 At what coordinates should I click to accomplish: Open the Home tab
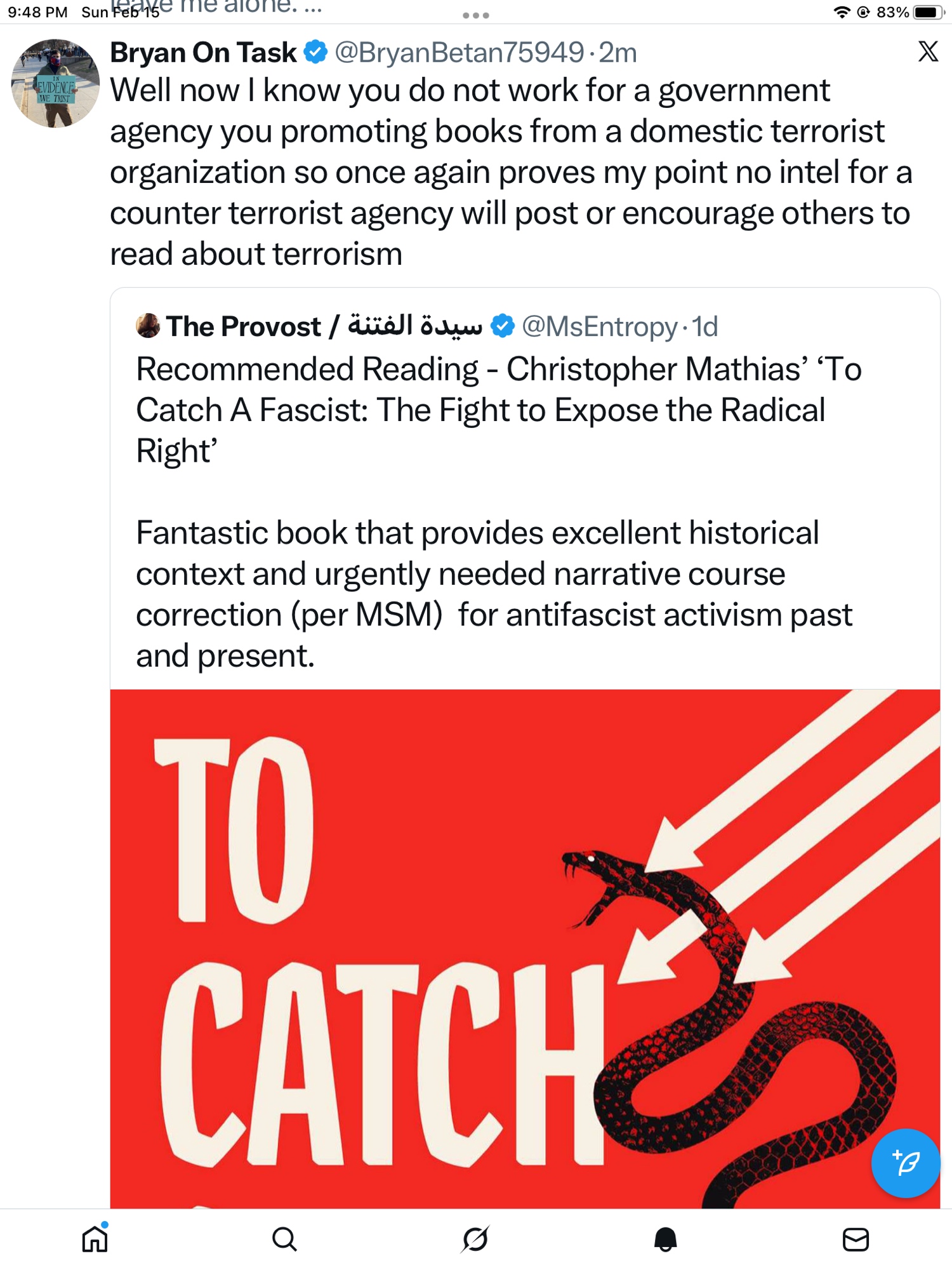(x=95, y=1239)
